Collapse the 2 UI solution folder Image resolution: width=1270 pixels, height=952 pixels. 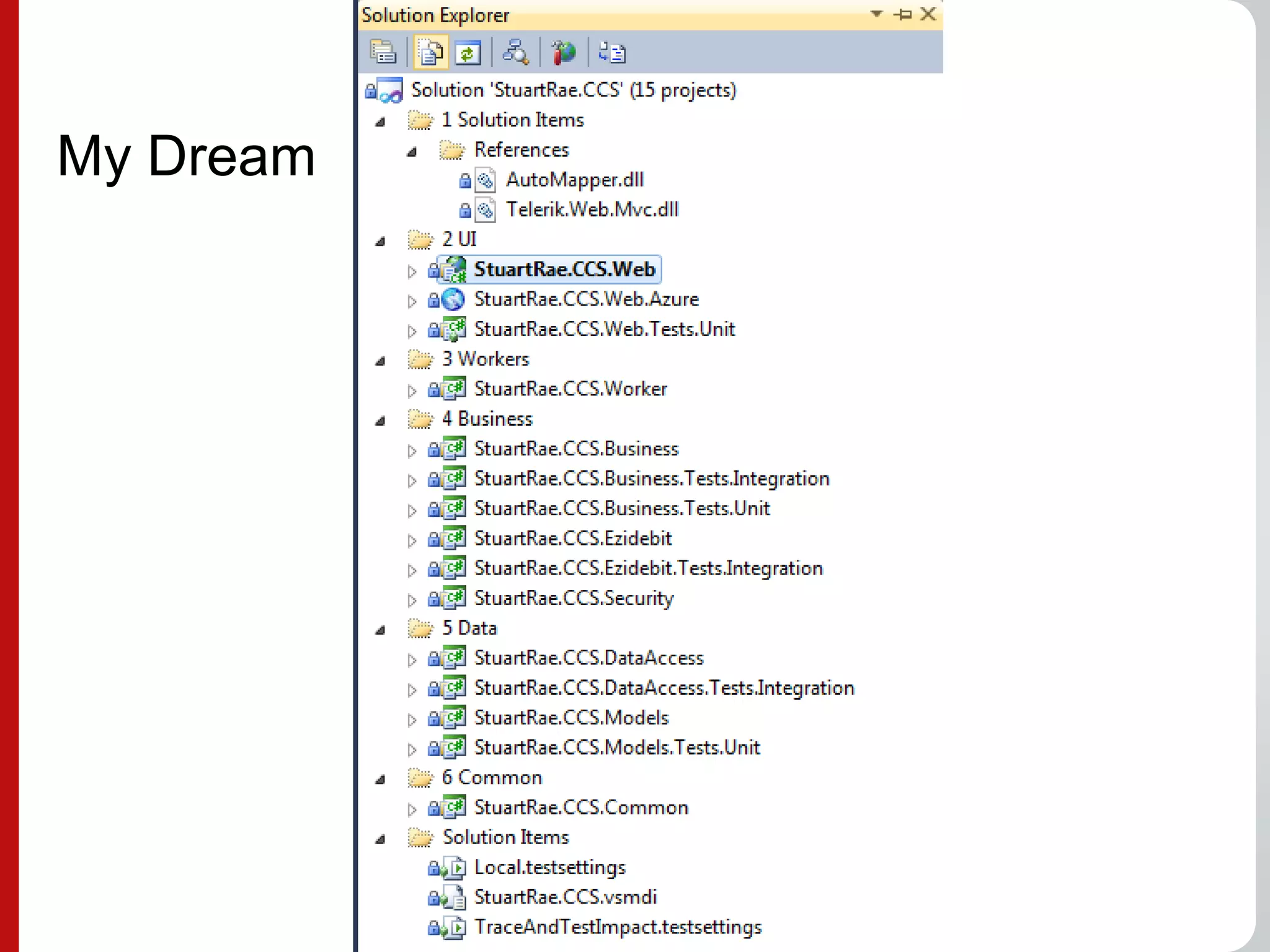click(380, 242)
